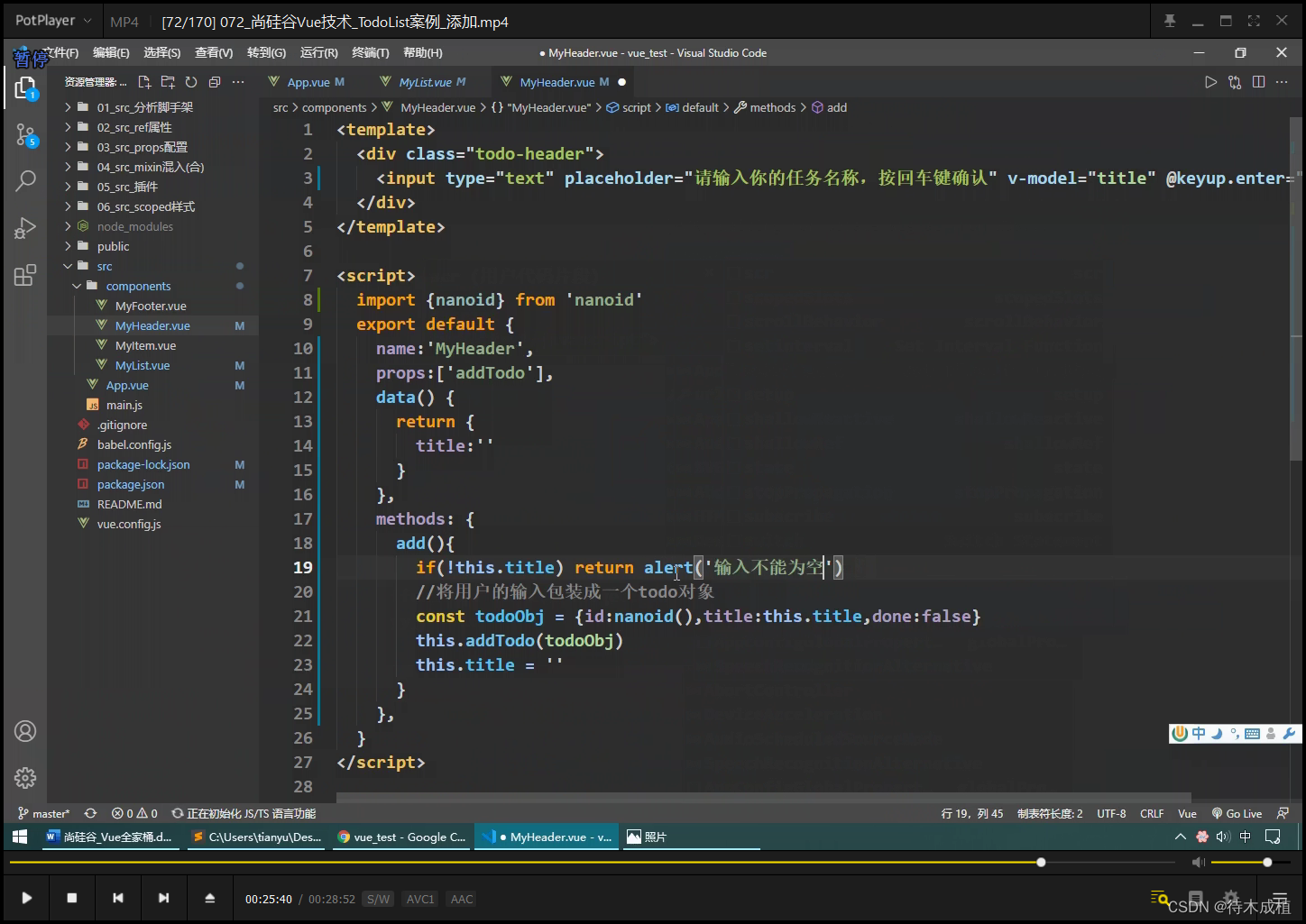This screenshot has width=1306, height=924.
Task: Toggle PotPlayer fullscreen mode
Action: [1254, 21]
